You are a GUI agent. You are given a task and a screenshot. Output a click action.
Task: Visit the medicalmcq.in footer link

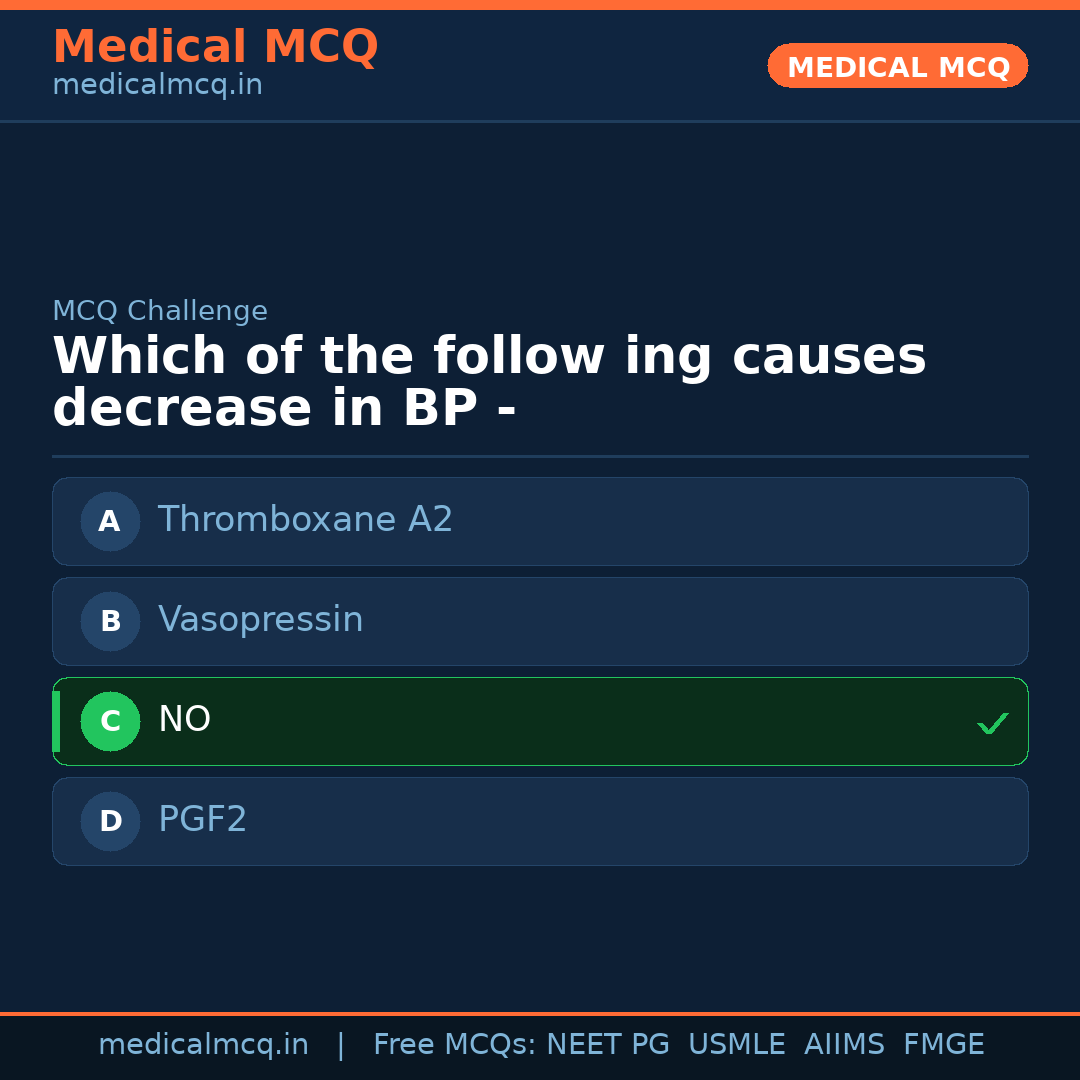[203, 1044]
